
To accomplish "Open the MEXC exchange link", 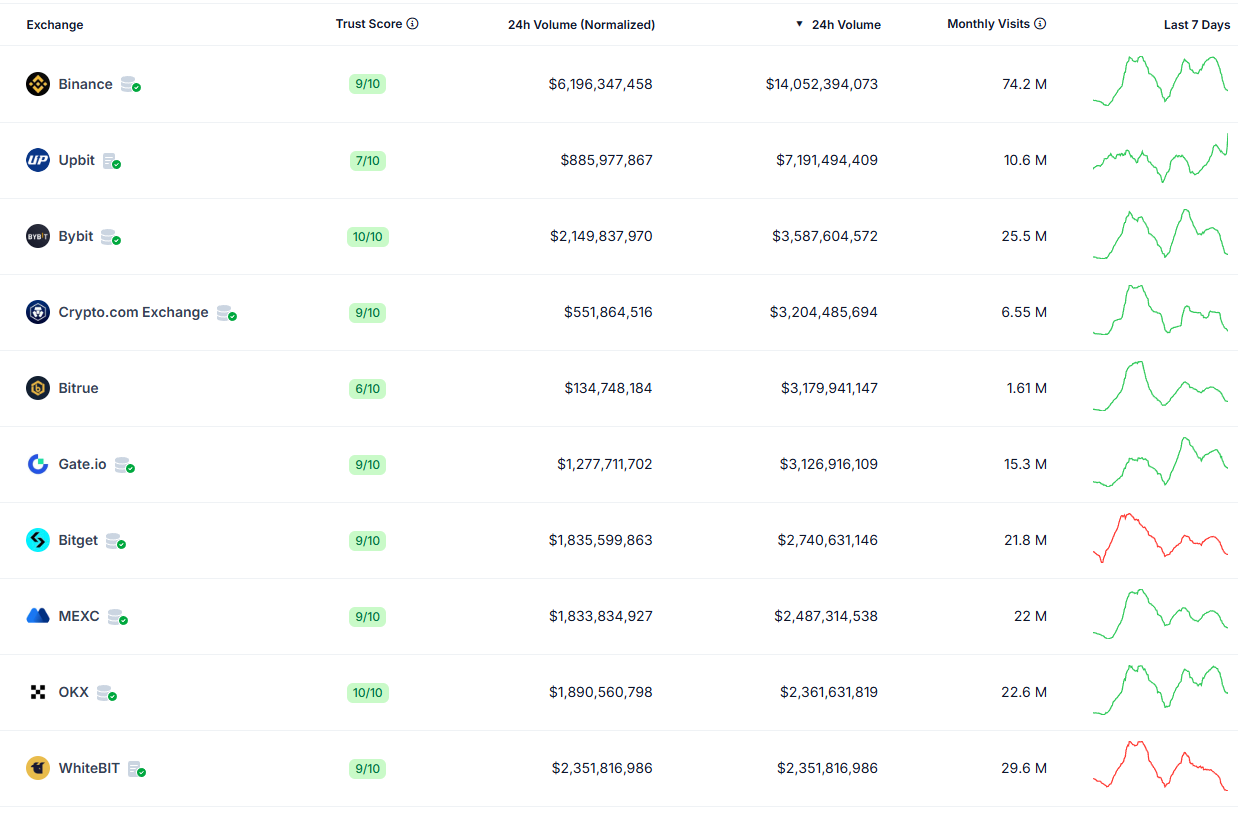I will (x=79, y=616).
